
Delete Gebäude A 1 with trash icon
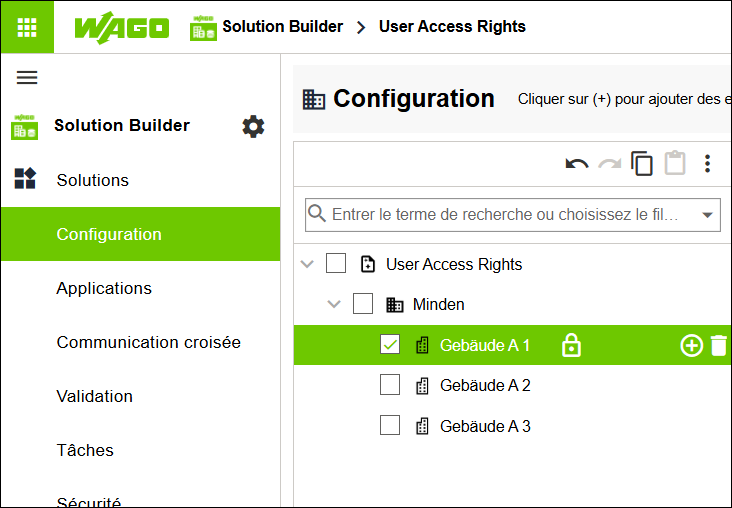pos(719,346)
